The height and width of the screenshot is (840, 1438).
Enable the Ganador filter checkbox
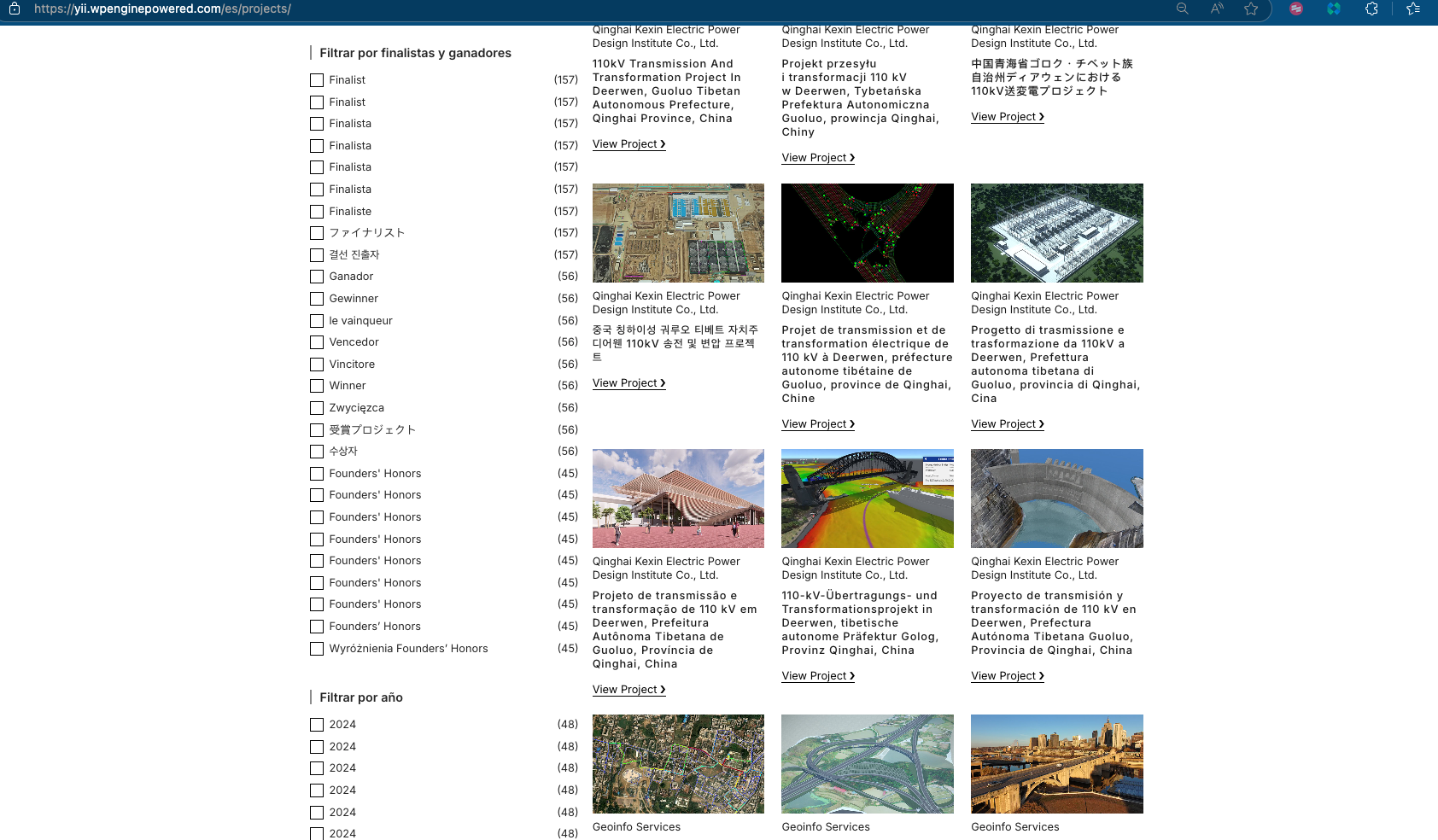point(317,277)
